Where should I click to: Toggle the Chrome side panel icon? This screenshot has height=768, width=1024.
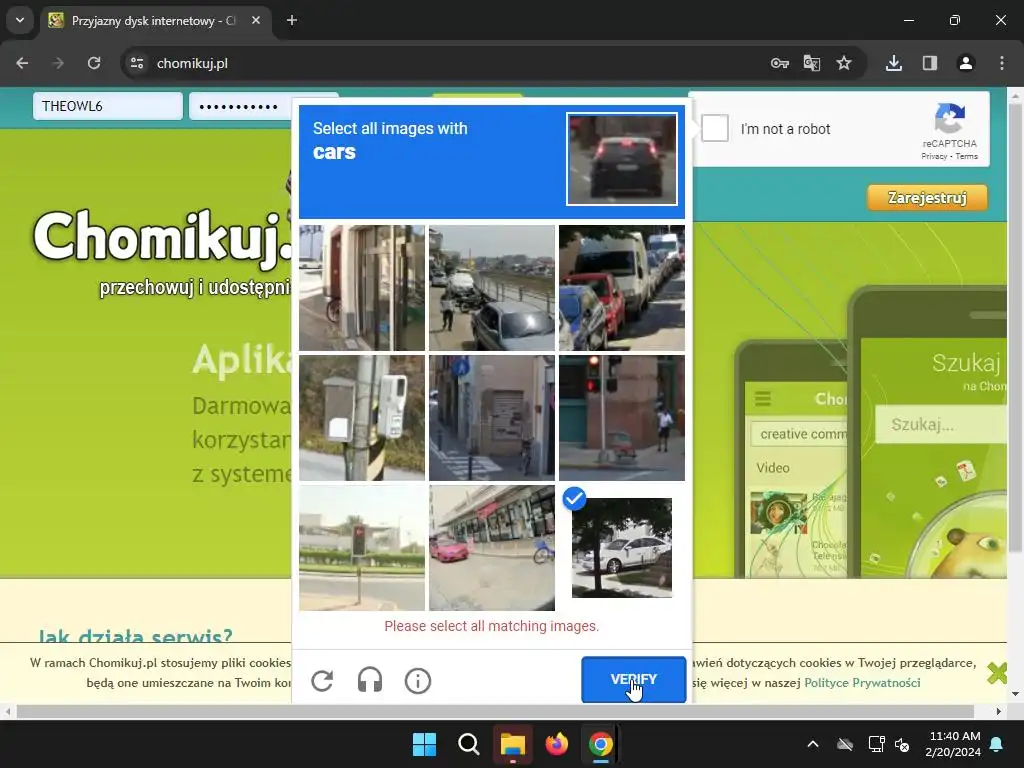(x=930, y=63)
